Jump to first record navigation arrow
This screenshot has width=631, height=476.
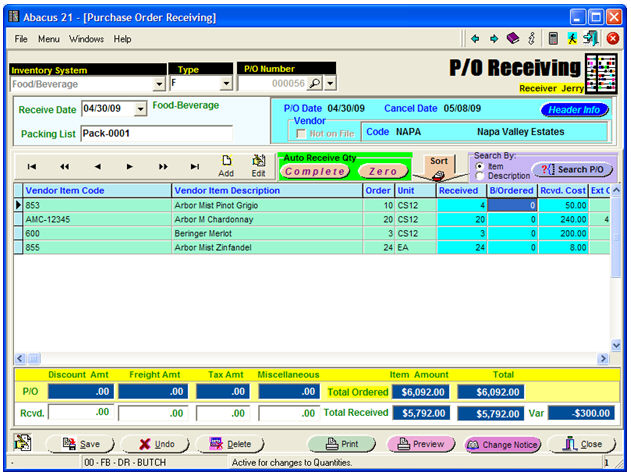pyautogui.click(x=32, y=167)
